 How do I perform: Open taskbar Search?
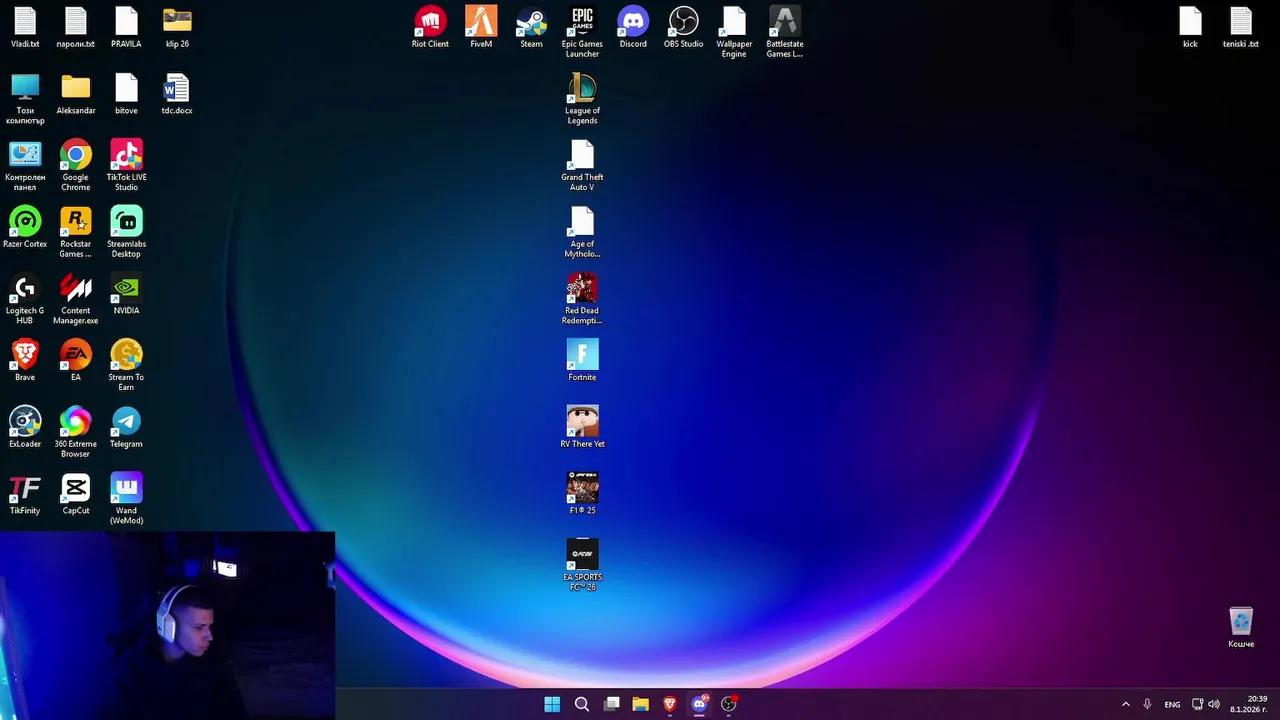coord(582,704)
